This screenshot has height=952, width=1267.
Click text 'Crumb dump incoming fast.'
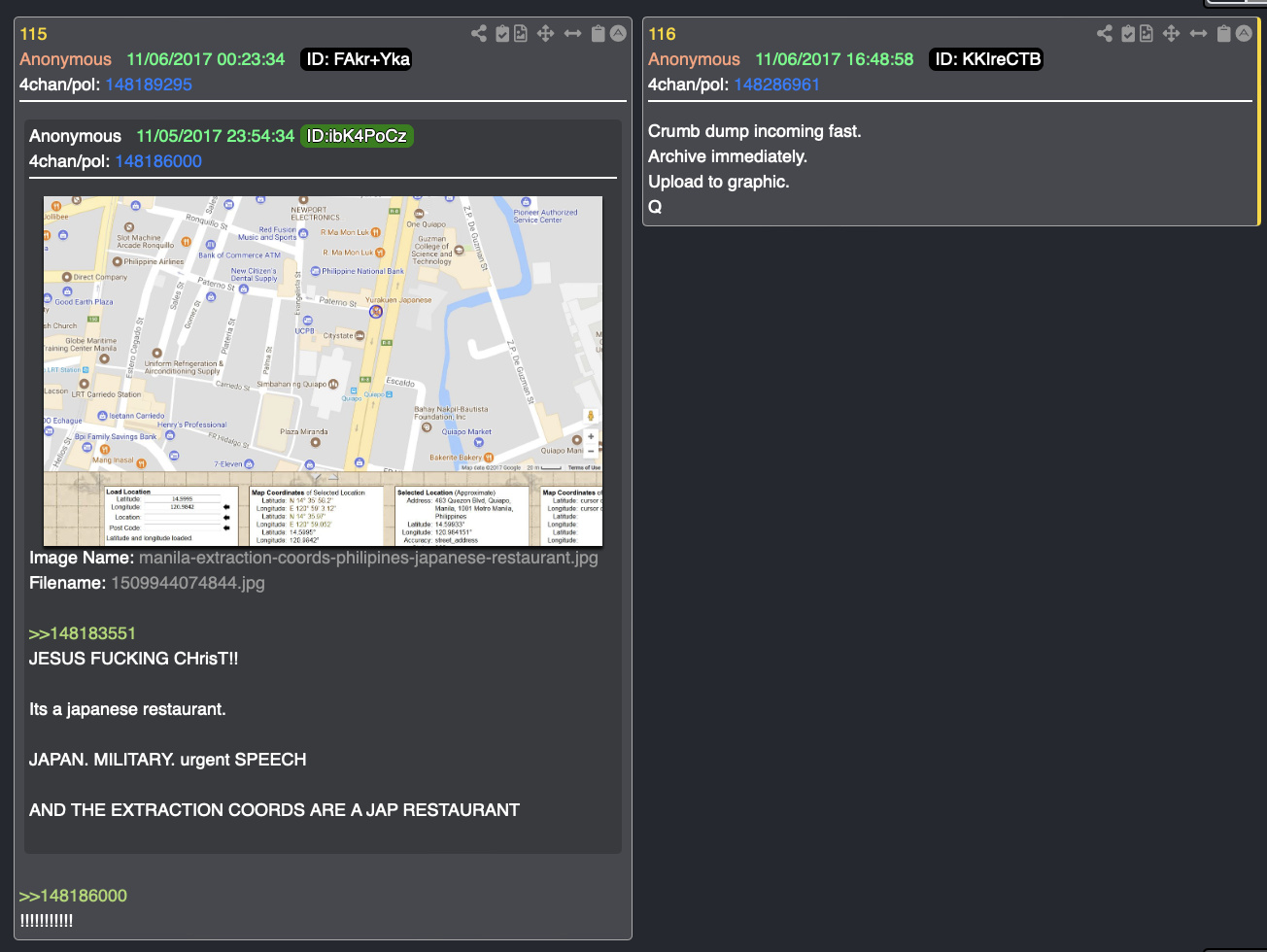pos(755,131)
